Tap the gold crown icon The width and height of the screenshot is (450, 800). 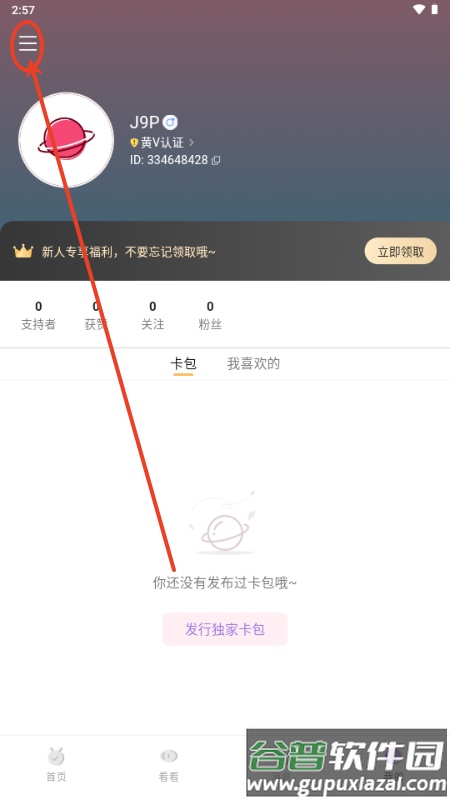[x=23, y=252]
